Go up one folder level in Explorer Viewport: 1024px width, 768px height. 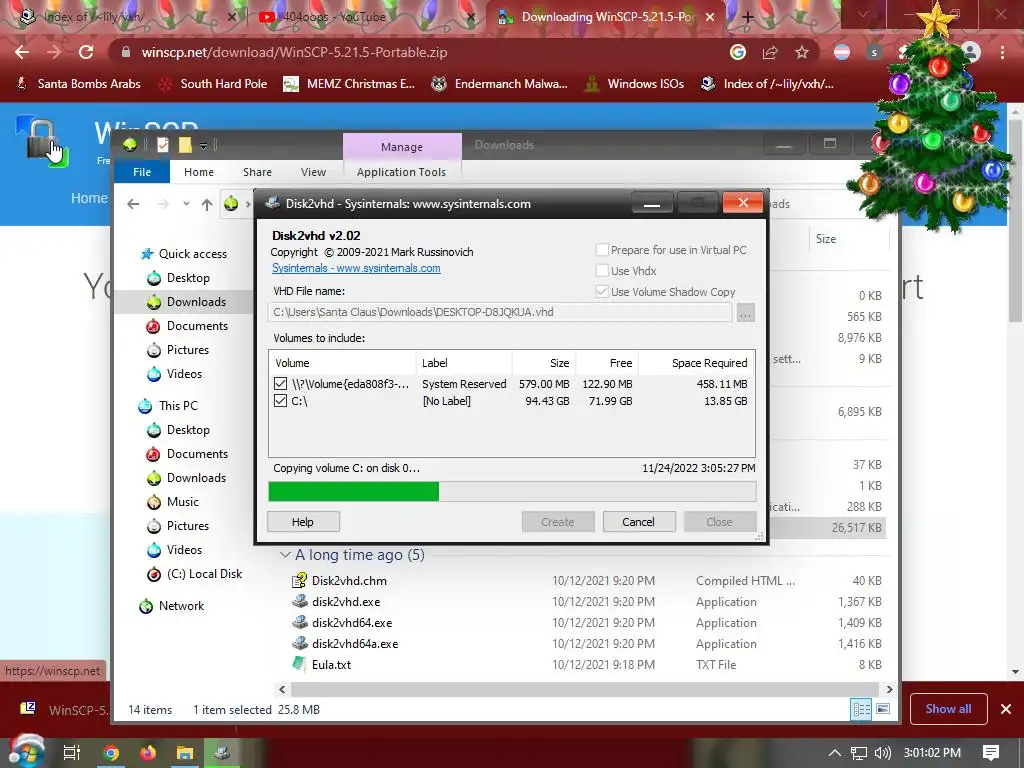pos(207,204)
